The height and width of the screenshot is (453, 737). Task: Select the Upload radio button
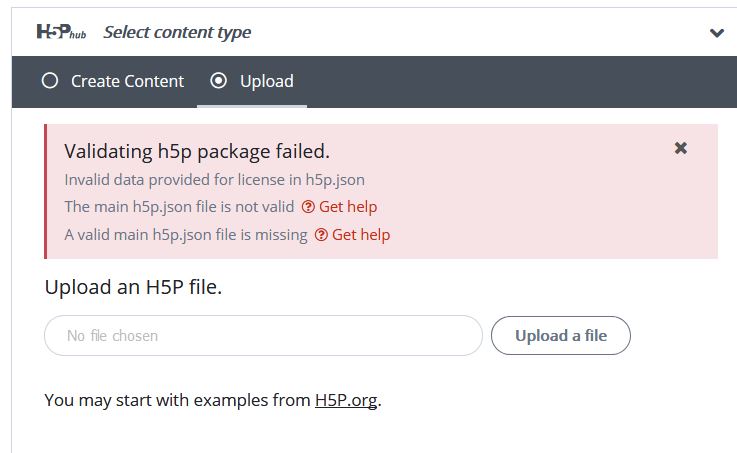click(219, 81)
